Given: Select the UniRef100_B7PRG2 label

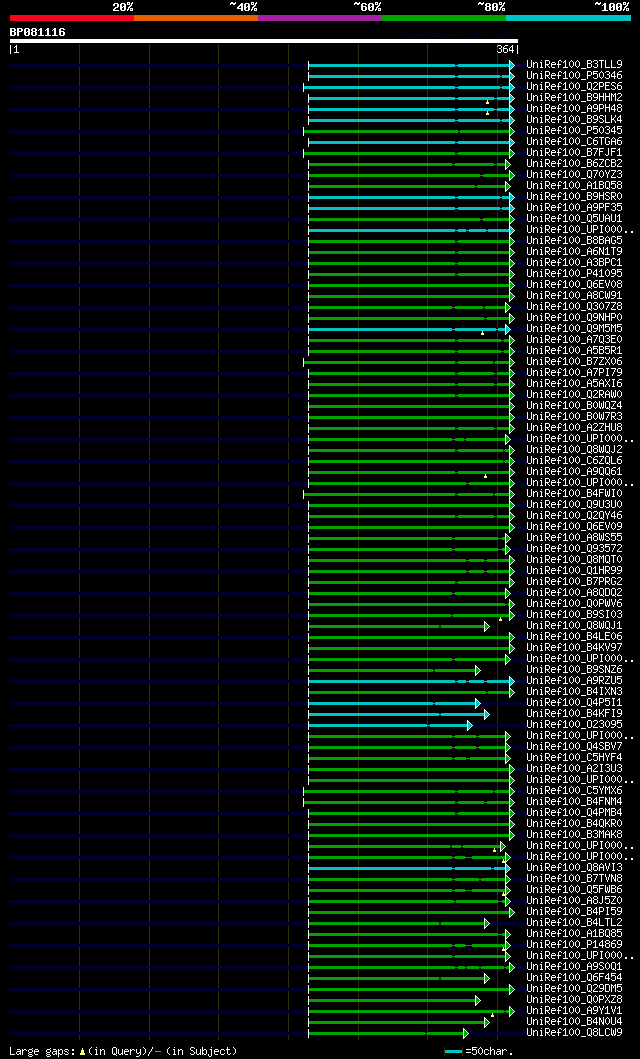Looking at the screenshot, I should tap(575, 582).
